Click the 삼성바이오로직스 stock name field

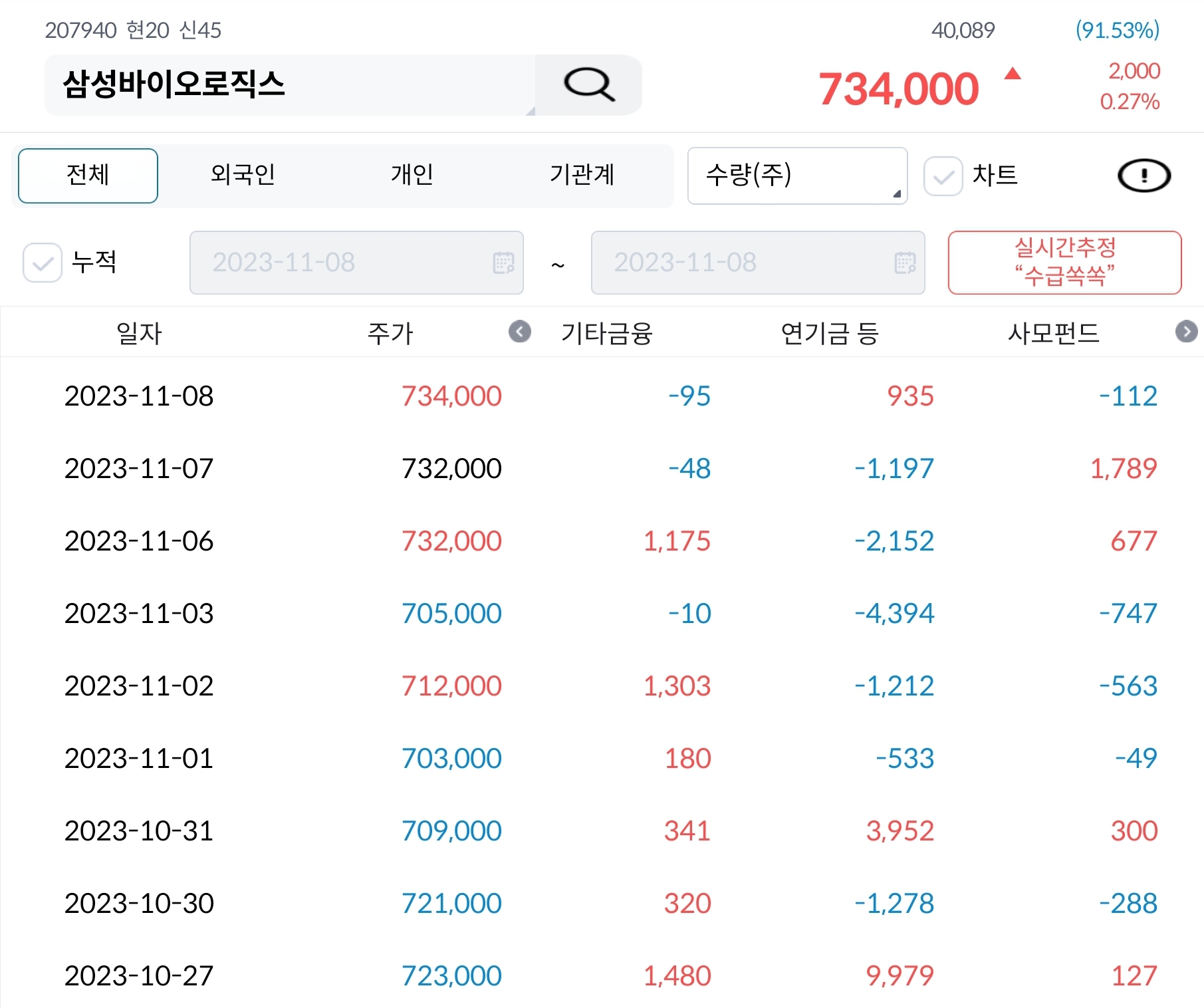pos(290,85)
